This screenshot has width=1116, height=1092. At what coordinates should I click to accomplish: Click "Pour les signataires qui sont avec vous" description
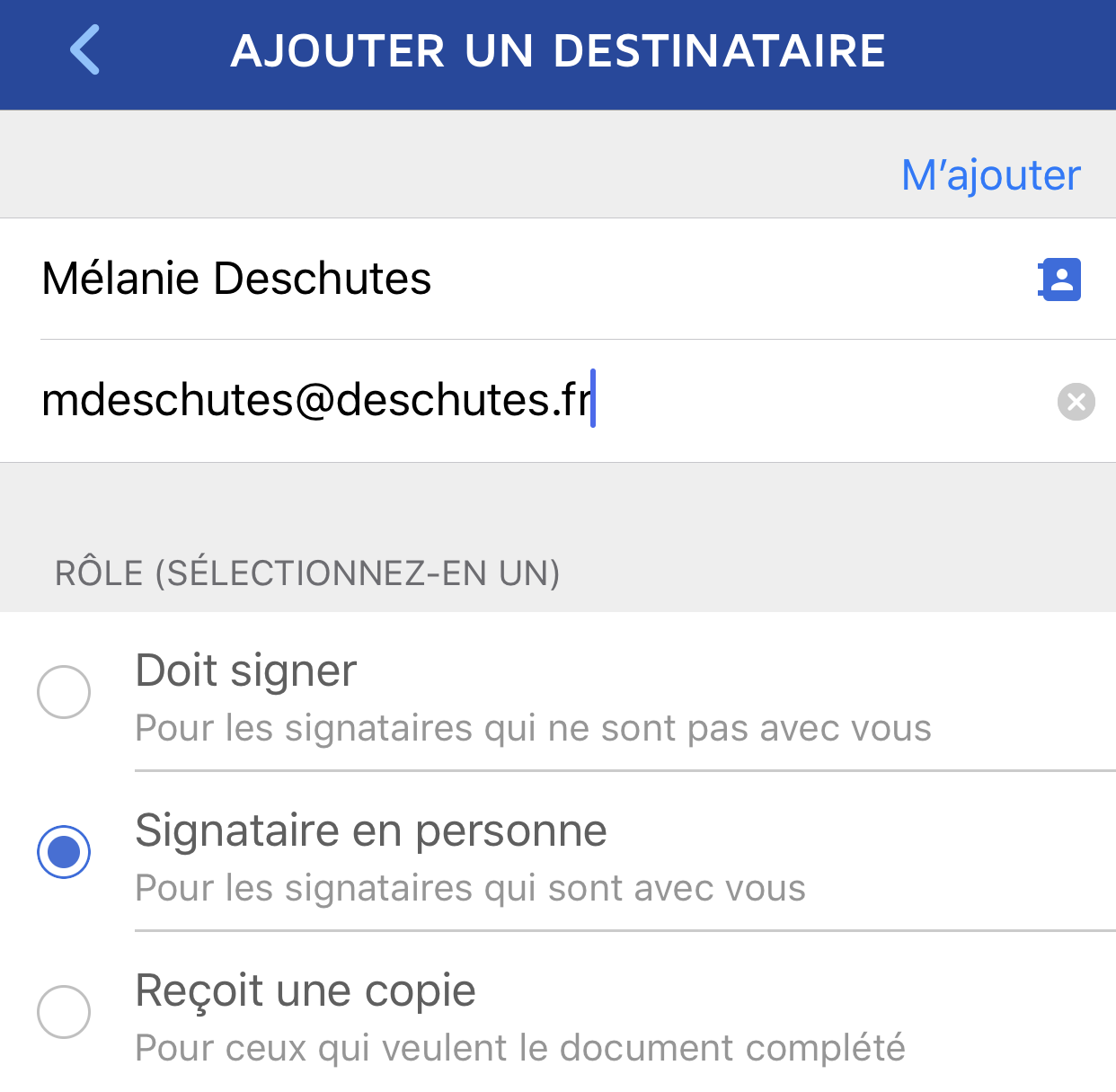470,889
